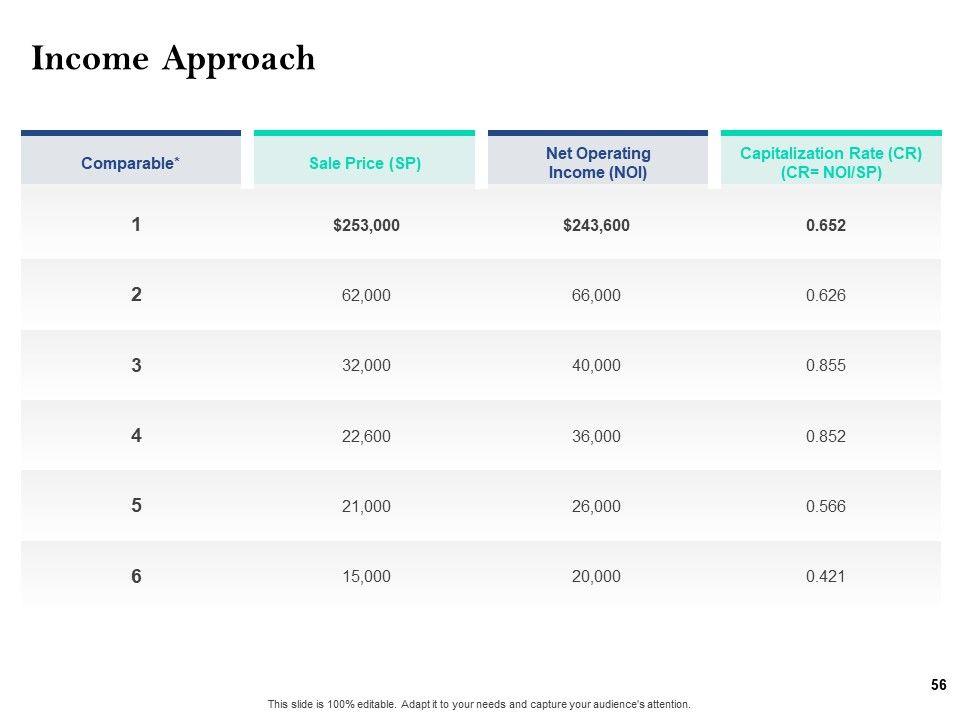Select the 36,000 NOI cell
The width and height of the screenshot is (960, 720).
tap(597, 436)
